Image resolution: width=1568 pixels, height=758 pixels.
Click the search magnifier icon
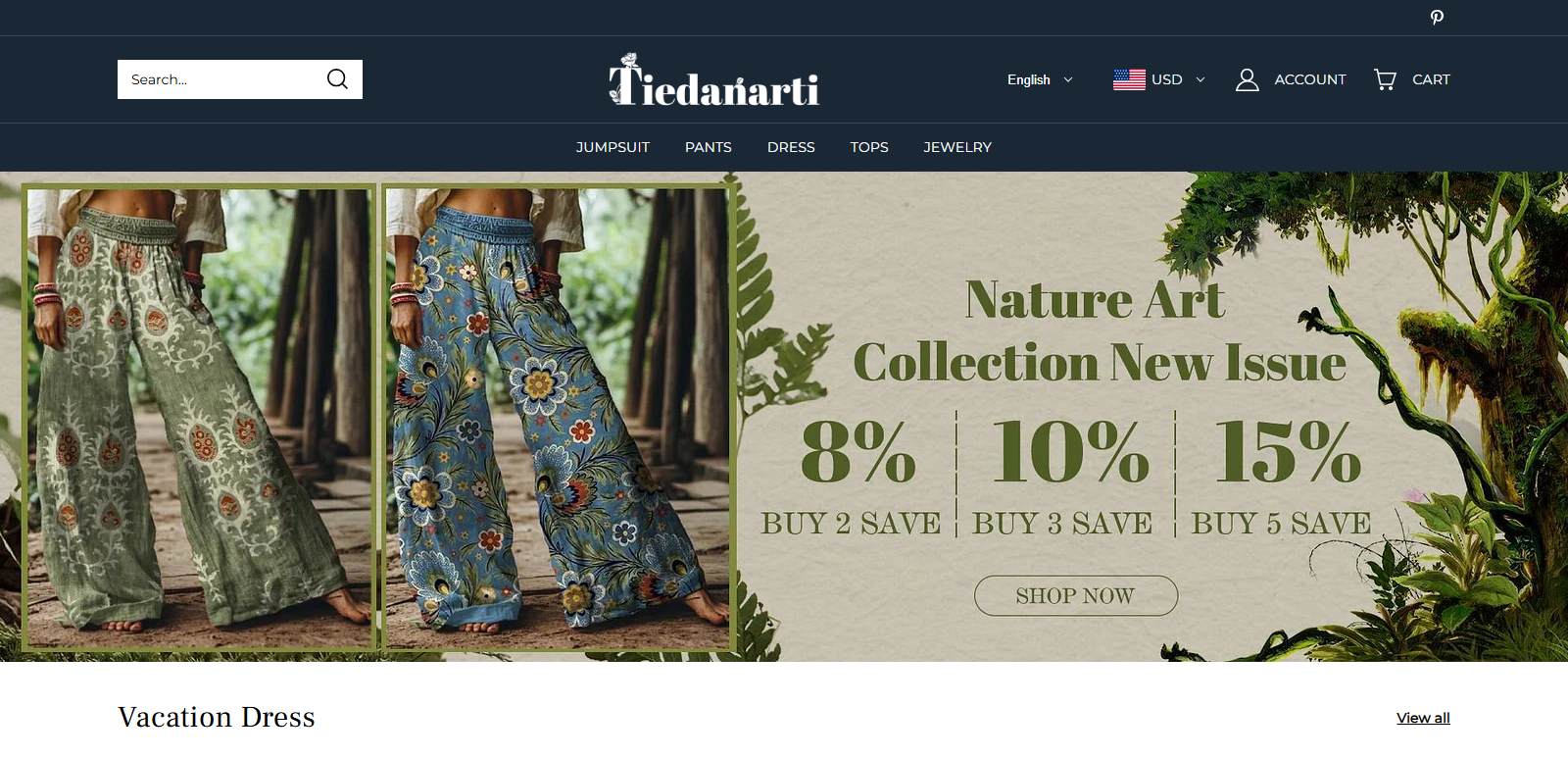[x=337, y=79]
